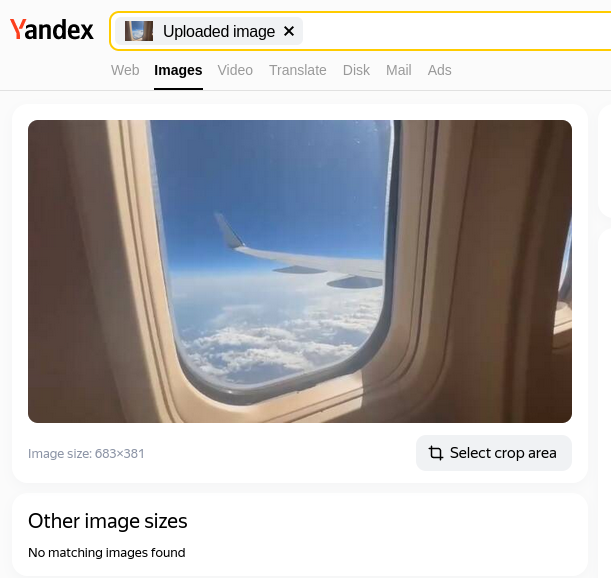Click the No matching images found text
The width and height of the screenshot is (611, 578).
pos(107,553)
